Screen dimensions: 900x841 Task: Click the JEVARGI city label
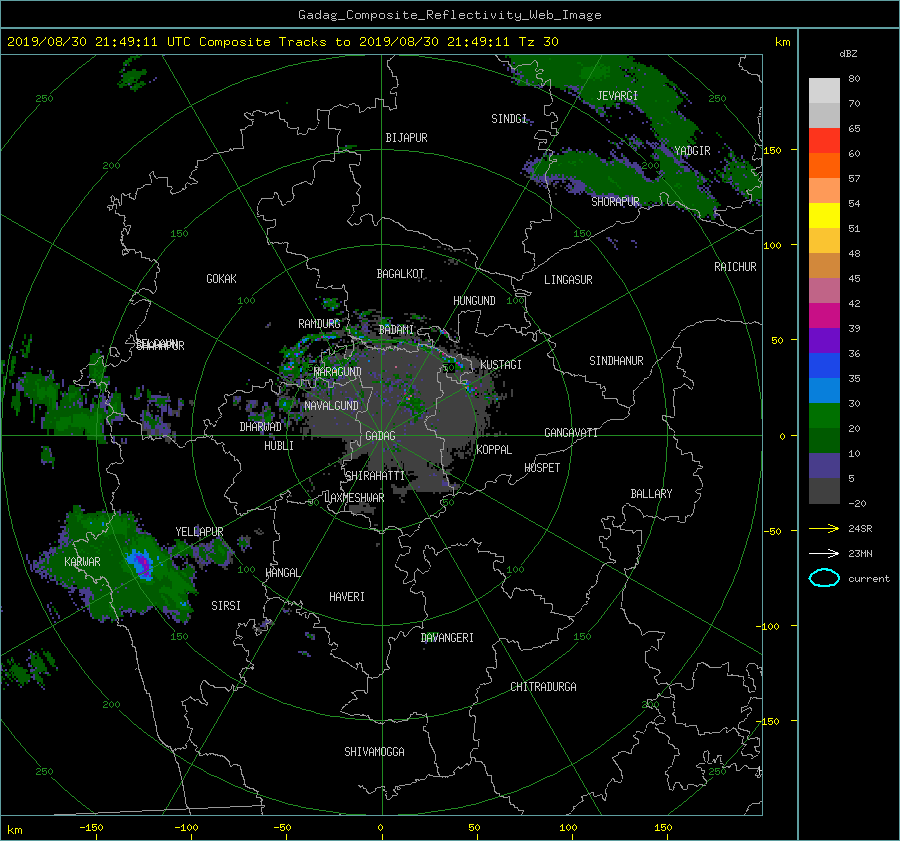pyautogui.click(x=617, y=96)
